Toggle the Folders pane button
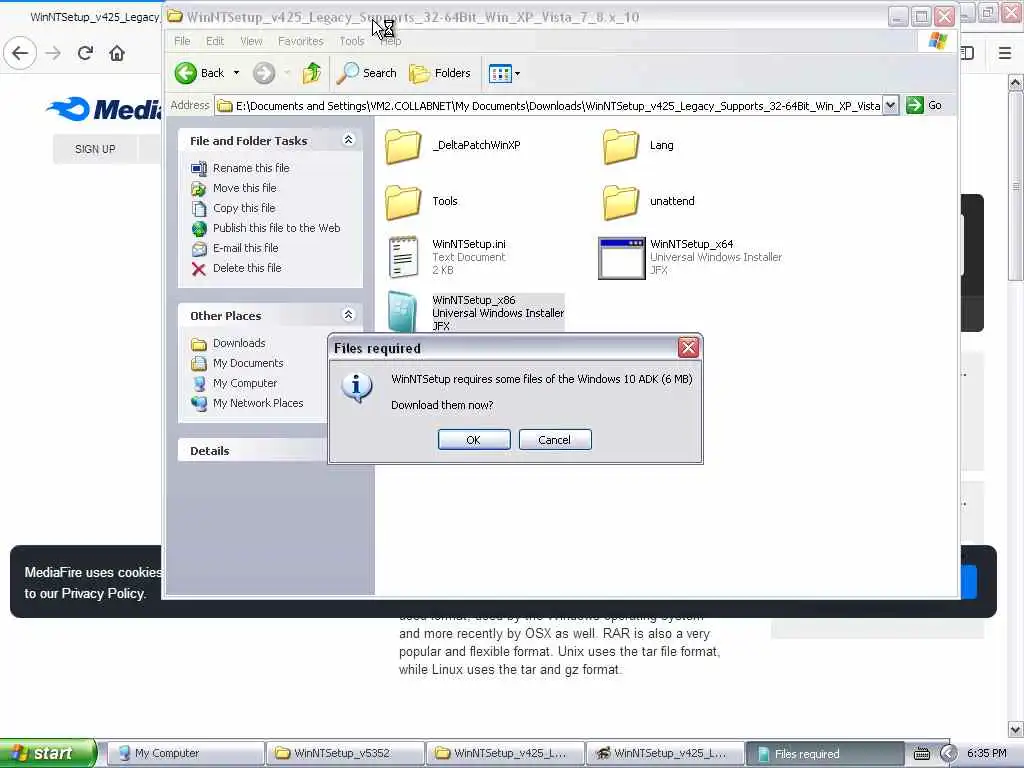Screen dimensions: 1024x768 coord(440,73)
